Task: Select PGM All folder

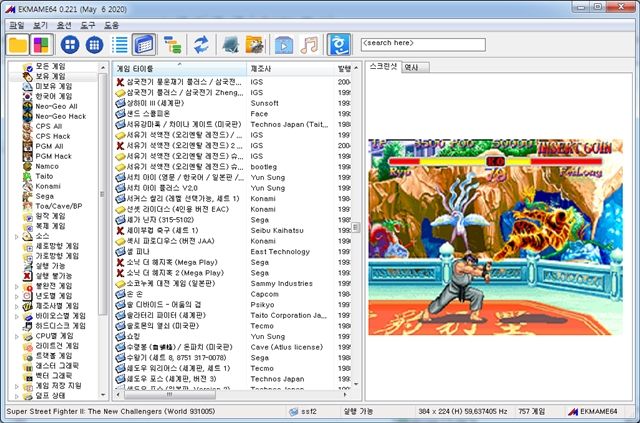Action: click(49, 146)
